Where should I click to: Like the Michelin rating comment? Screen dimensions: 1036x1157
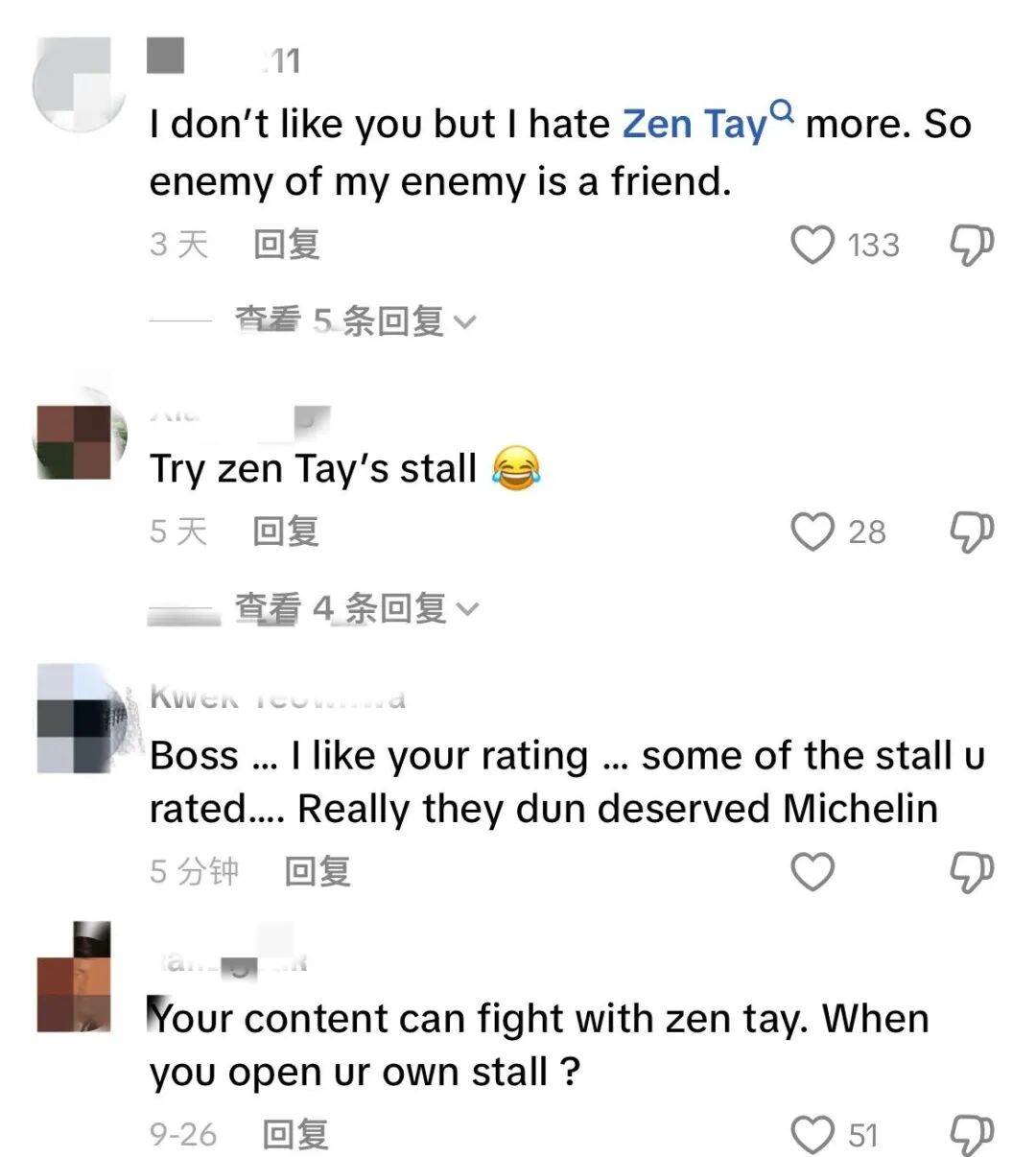(x=812, y=871)
